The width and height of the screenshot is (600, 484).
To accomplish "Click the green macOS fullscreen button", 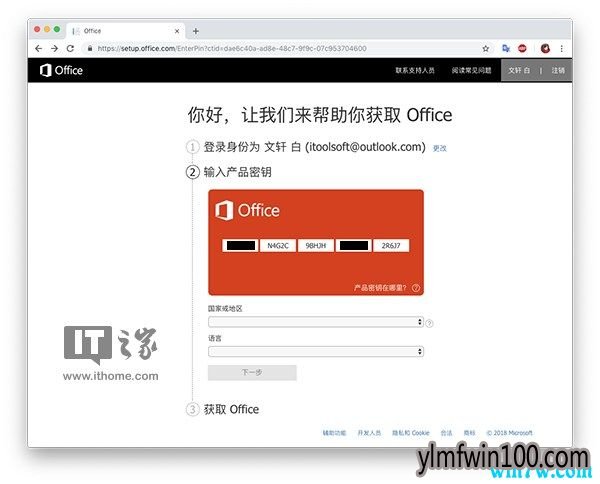I will tap(57, 29).
